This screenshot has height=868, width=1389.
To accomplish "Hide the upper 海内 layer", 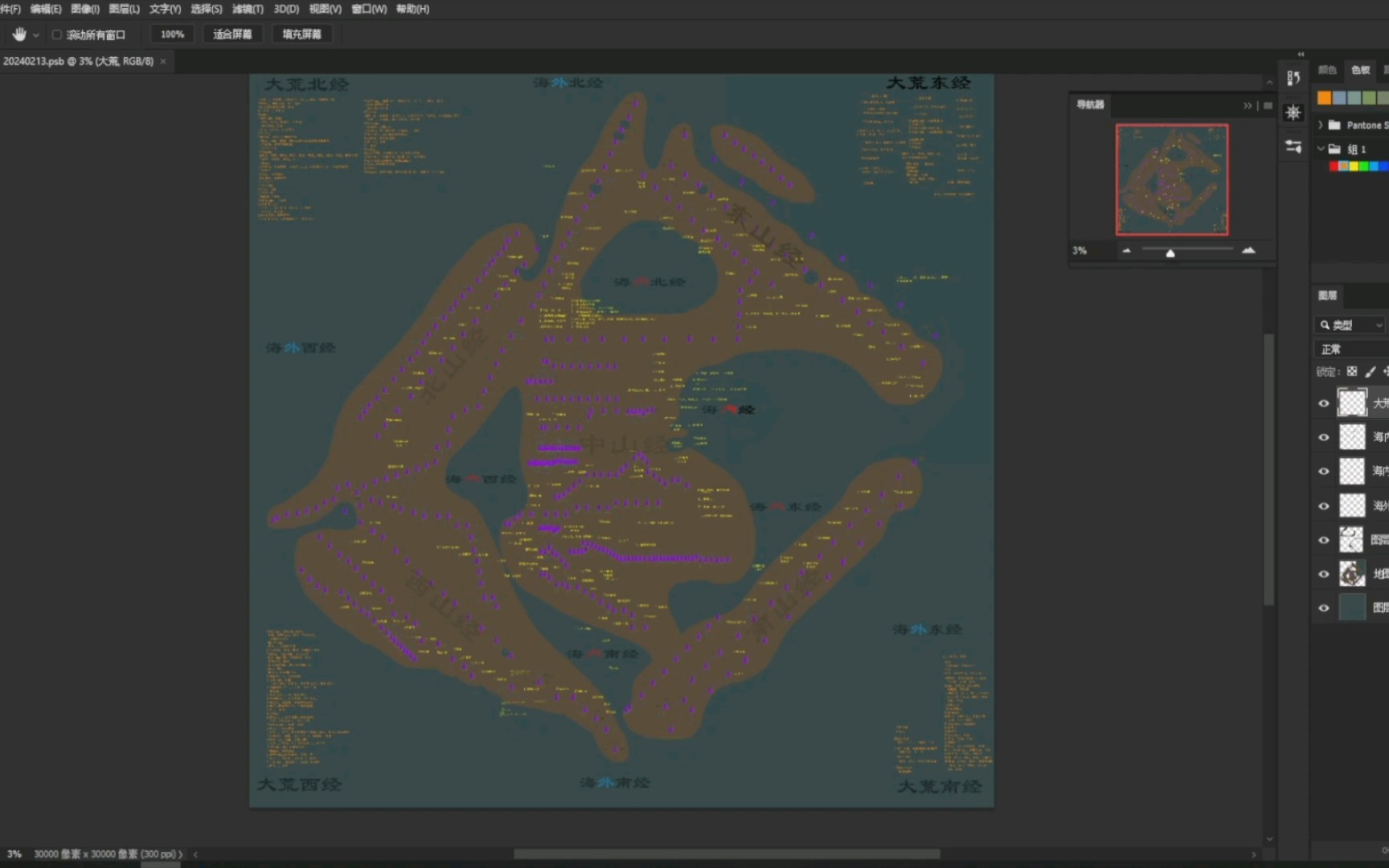I will click(1324, 437).
